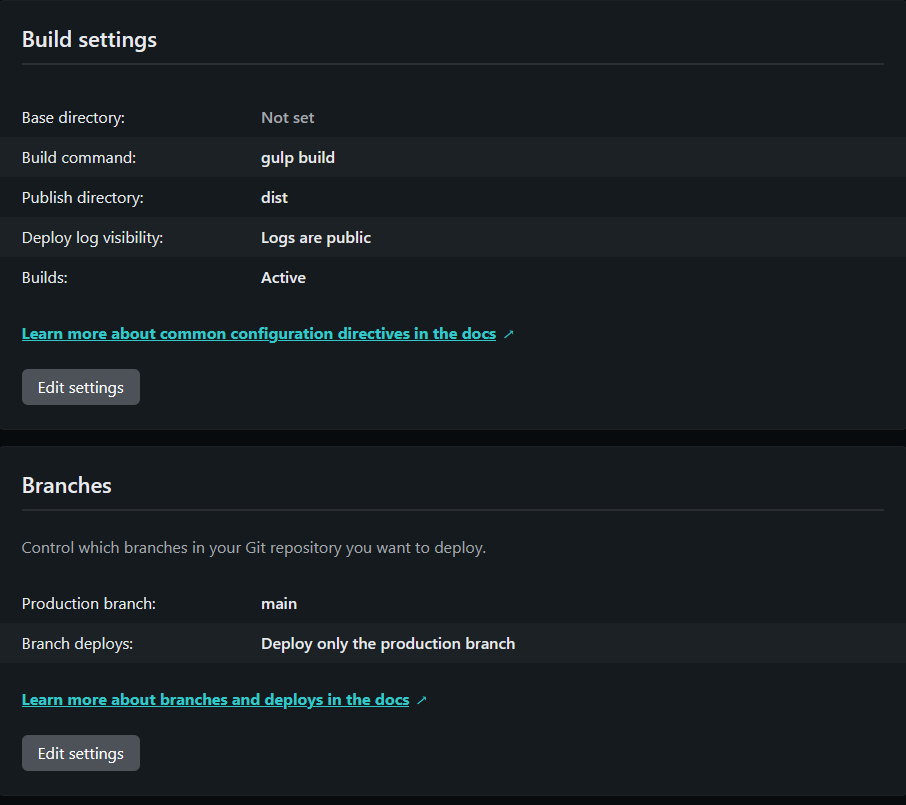Click the external-link arrow after branches and deploys link

pyautogui.click(x=422, y=700)
